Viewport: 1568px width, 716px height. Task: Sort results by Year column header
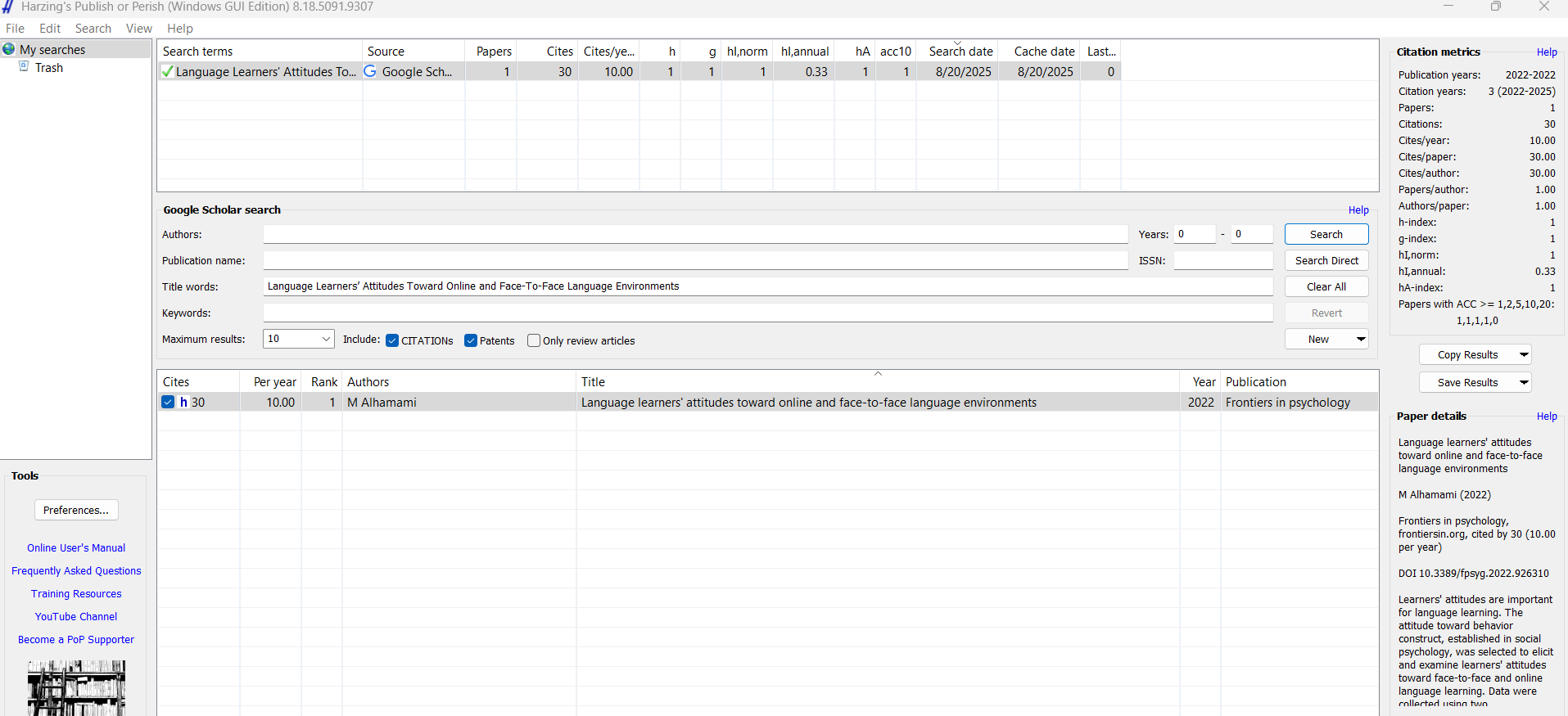(x=1200, y=381)
